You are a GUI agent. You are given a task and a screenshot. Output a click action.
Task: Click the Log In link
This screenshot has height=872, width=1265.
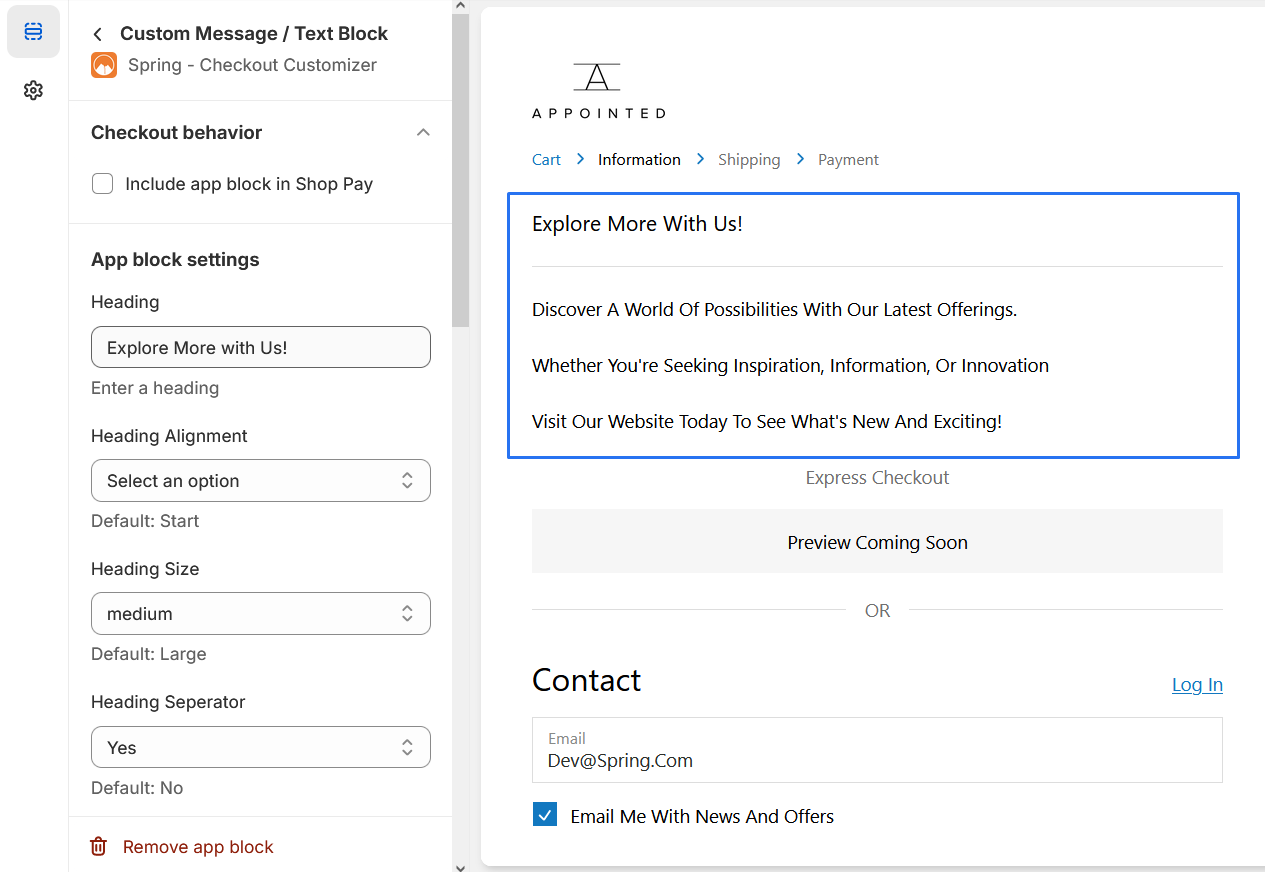pos(1197,685)
